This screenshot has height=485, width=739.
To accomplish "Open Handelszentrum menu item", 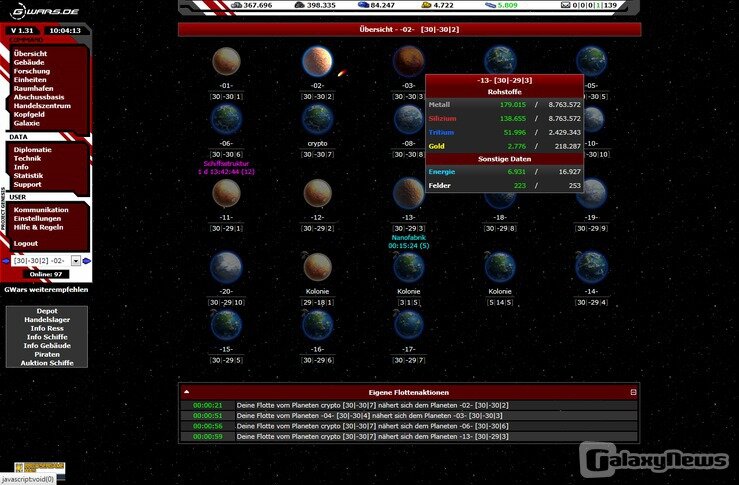I will click(42, 106).
